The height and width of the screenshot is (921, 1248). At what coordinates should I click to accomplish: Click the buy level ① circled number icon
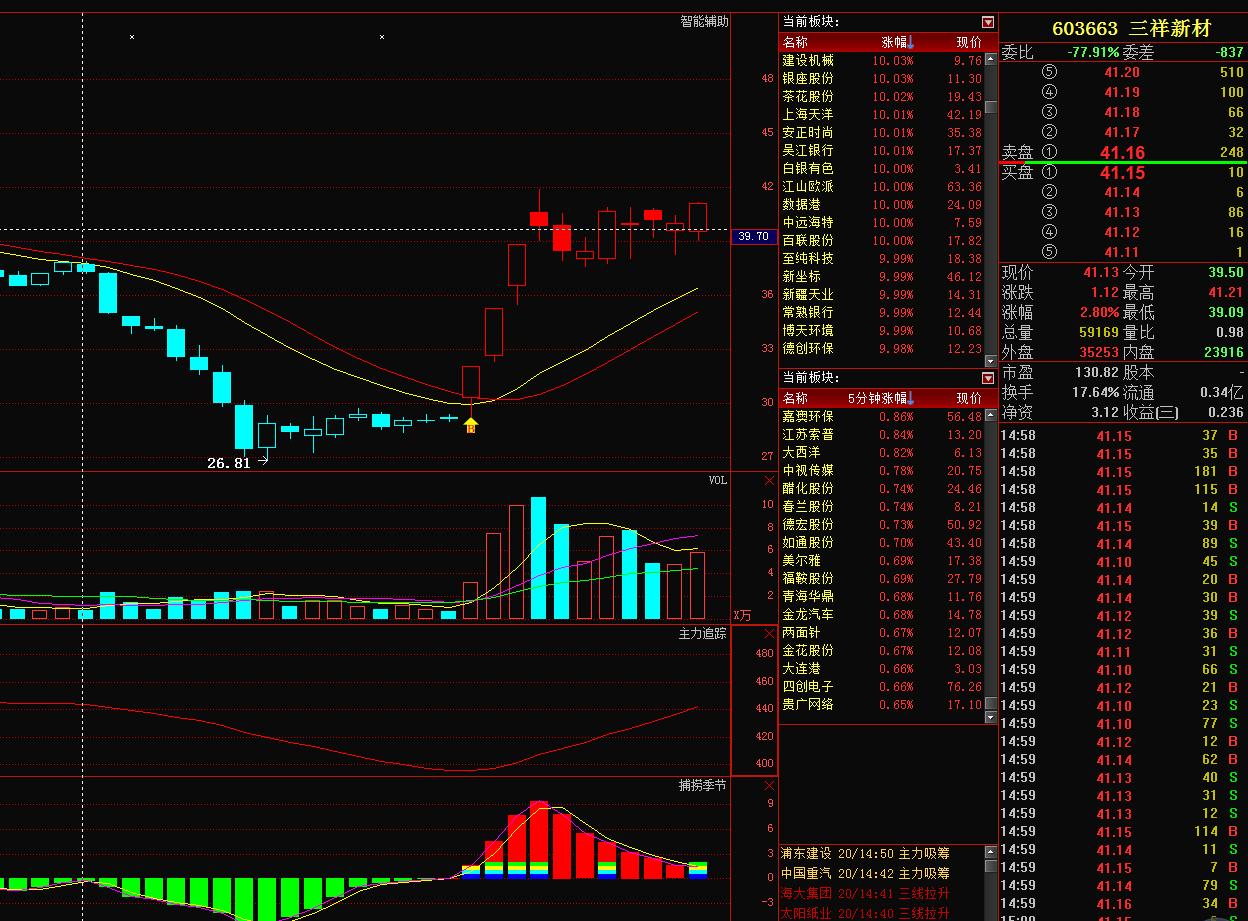(1049, 173)
